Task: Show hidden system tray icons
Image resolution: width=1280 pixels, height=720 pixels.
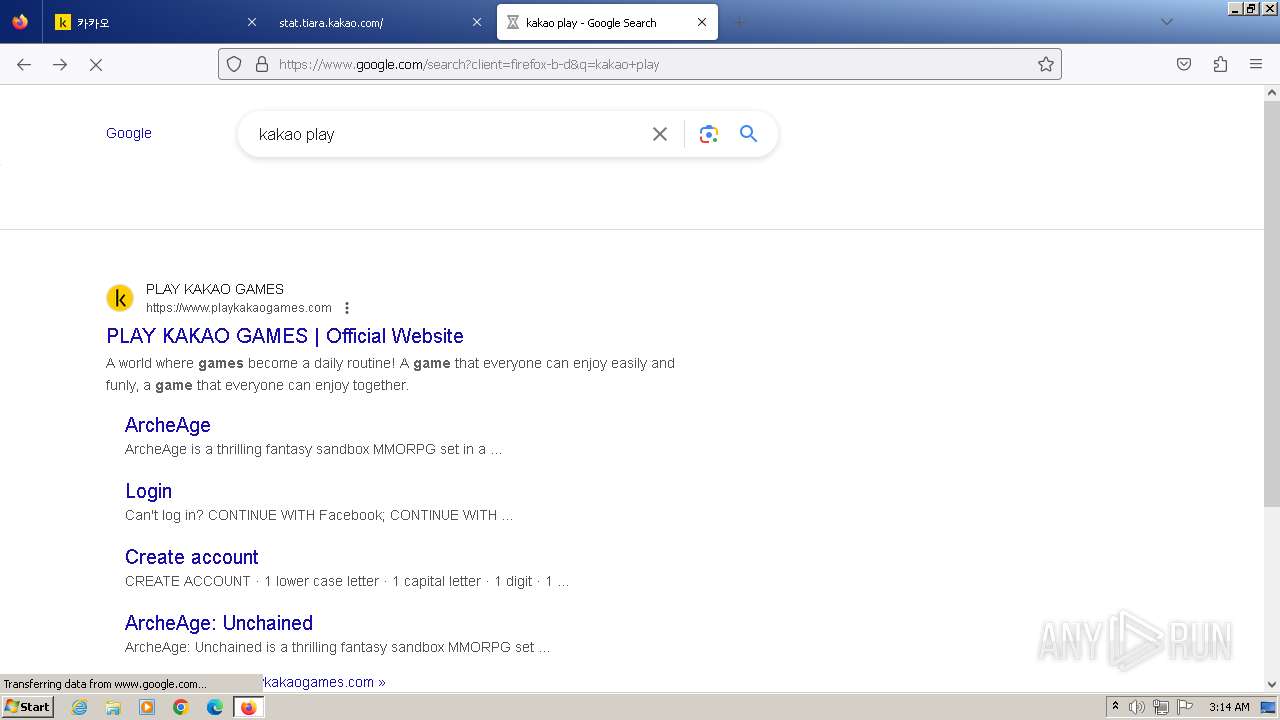Action: tap(1115, 707)
